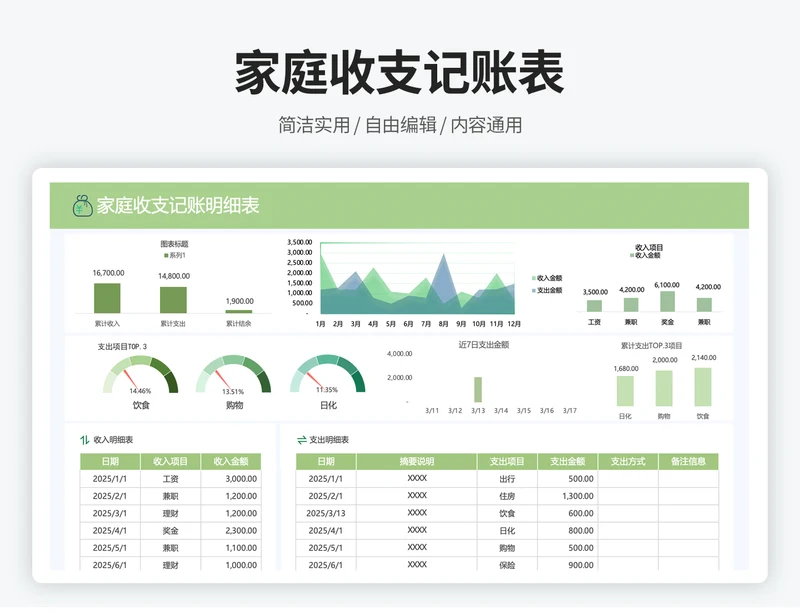Select the 日化 gauge showing 11.35%

coord(328,374)
